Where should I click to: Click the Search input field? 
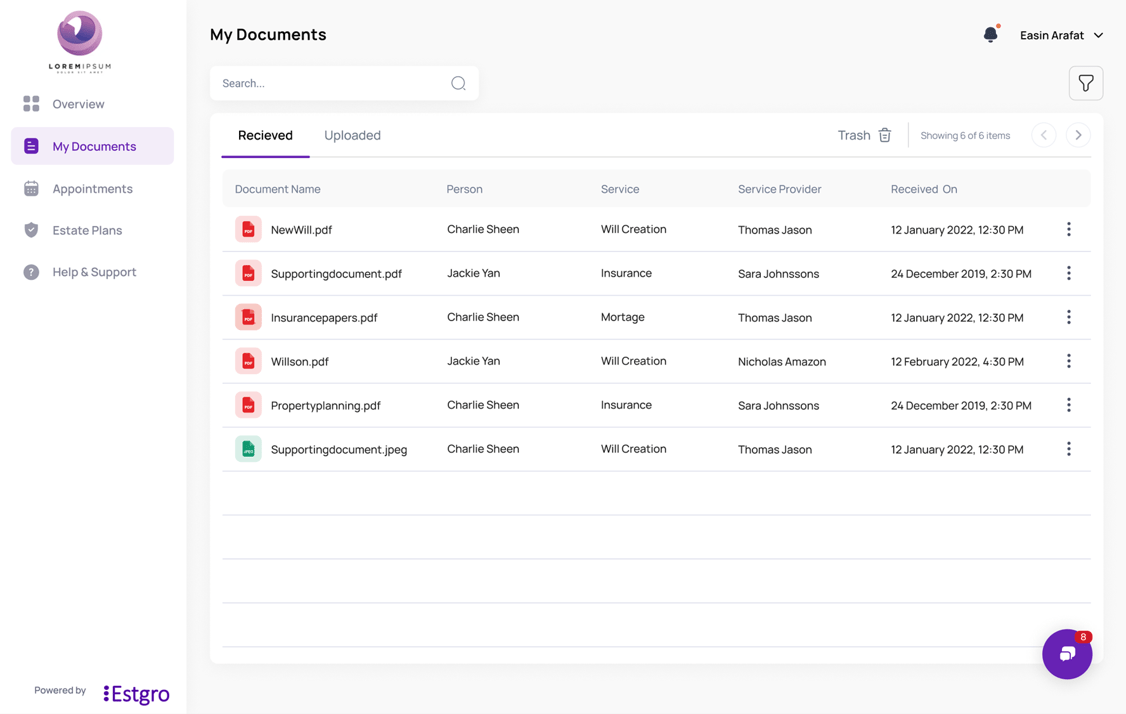tap(344, 83)
